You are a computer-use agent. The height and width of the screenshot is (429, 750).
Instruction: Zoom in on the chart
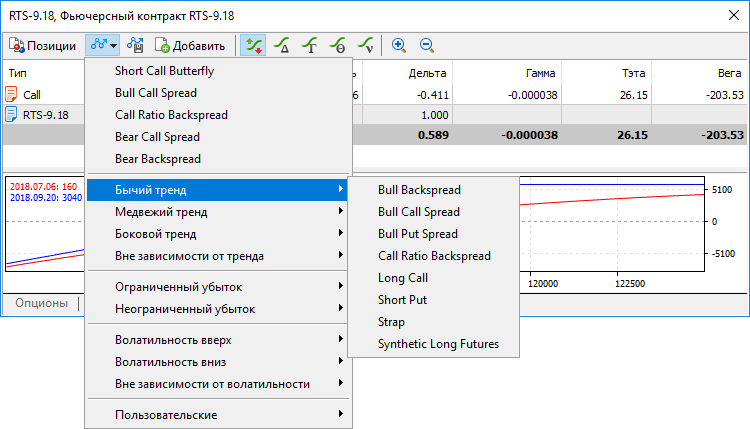pos(399,45)
